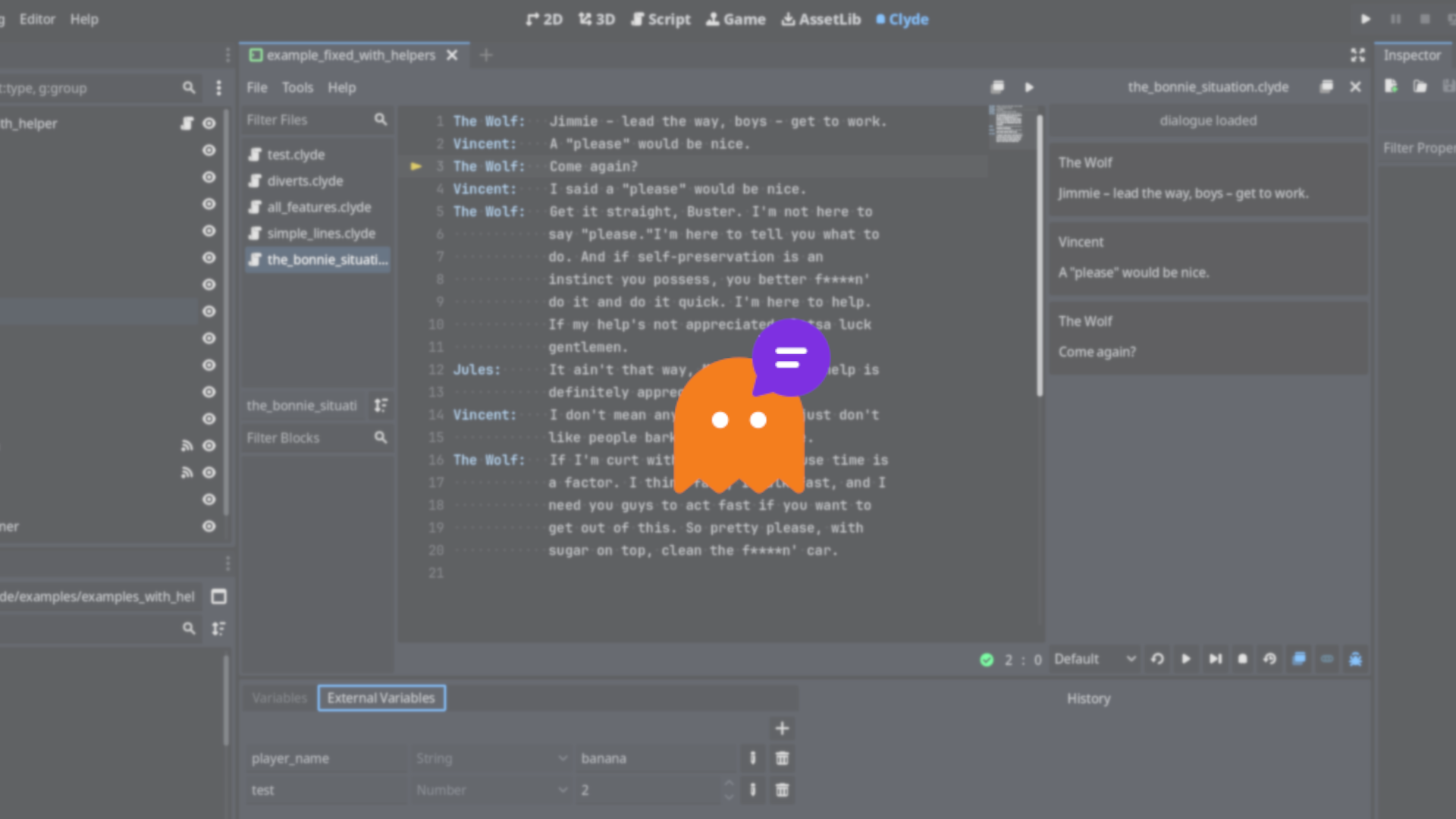Open three-dot menu beside scene filter field
This screenshot has width=1456, height=819.
pos(218,88)
